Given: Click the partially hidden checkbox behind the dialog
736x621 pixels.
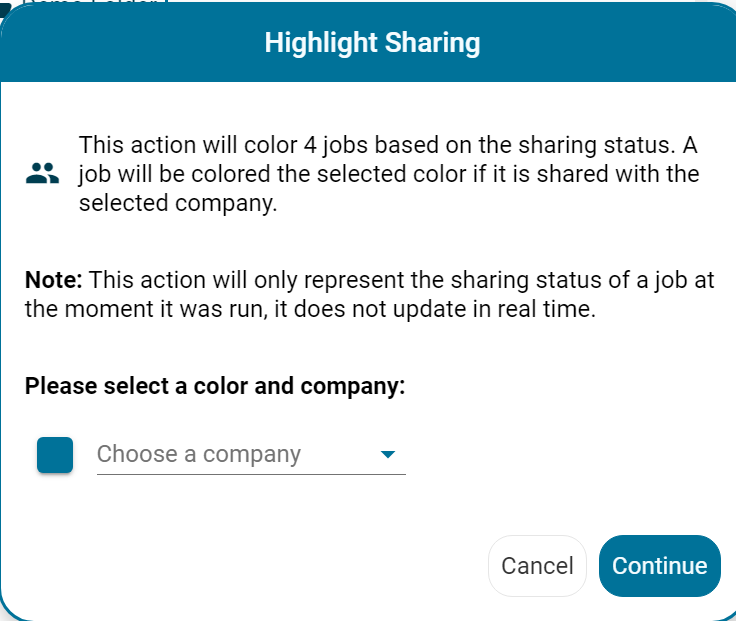Looking at the screenshot, I should pyautogui.click(x=5, y=6).
